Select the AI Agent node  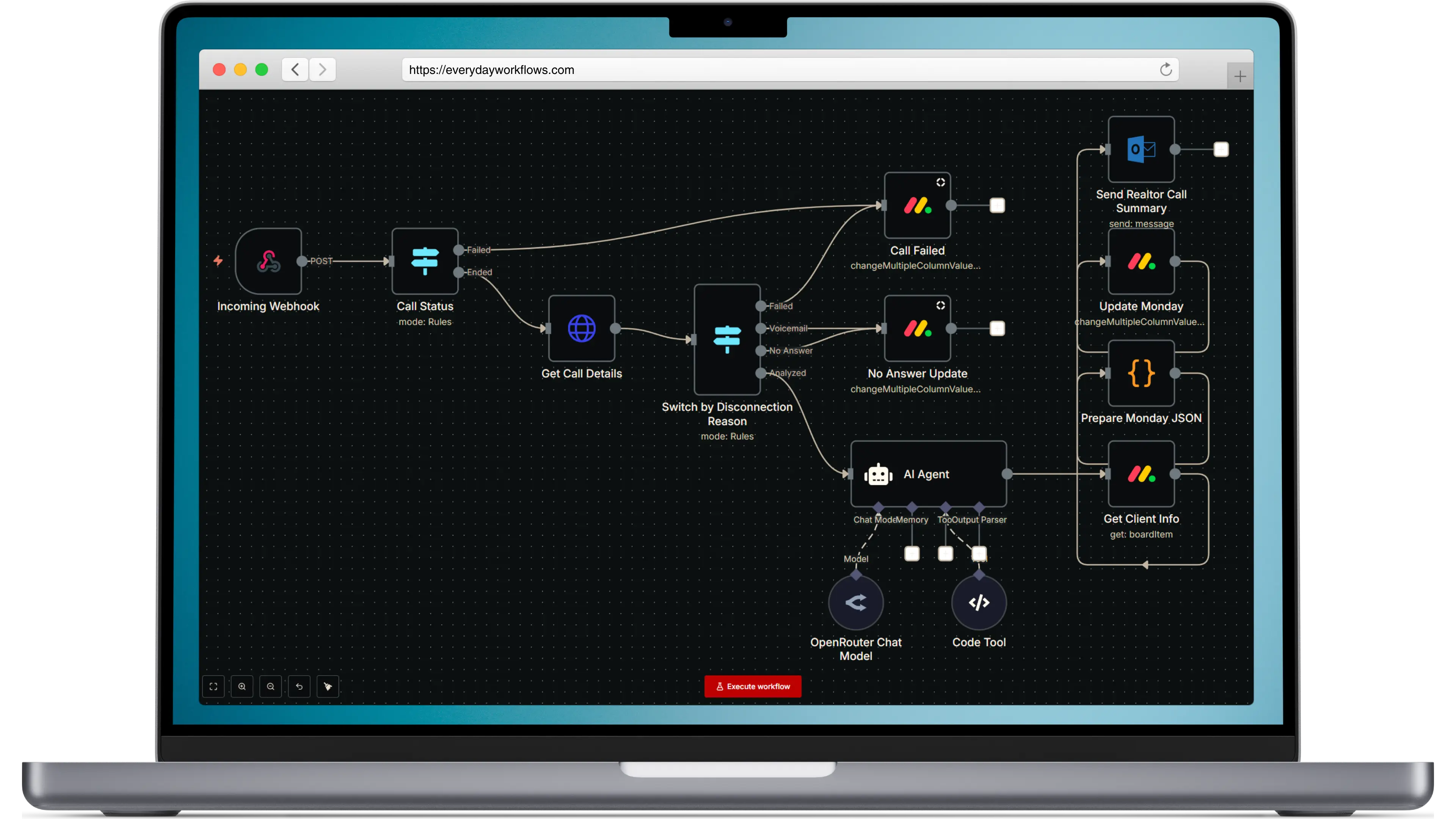coord(928,474)
